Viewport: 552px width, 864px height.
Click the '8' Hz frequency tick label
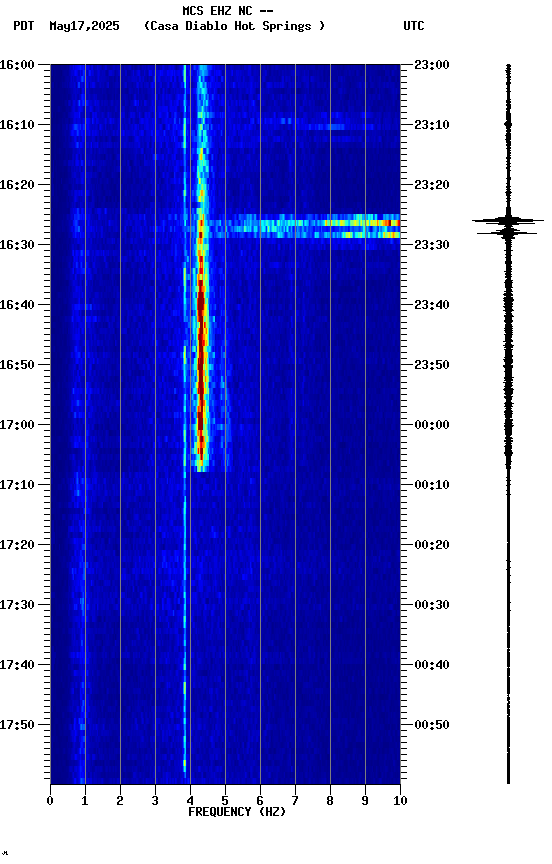click(330, 801)
